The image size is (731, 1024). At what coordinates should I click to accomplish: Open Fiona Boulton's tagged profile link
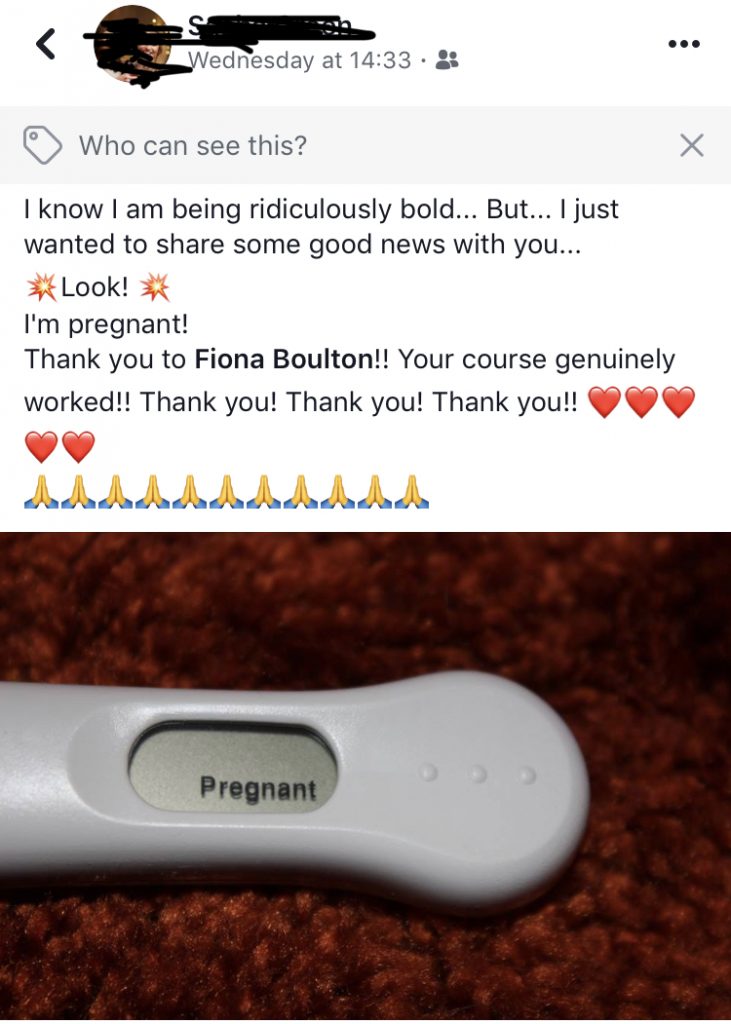click(284, 359)
